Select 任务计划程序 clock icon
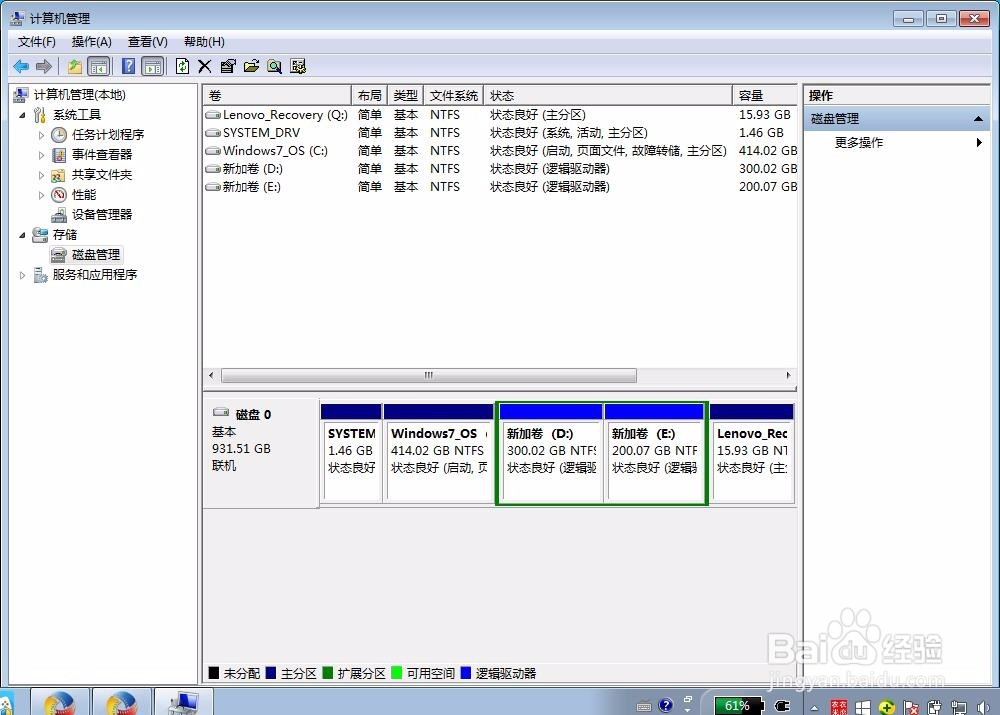The width and height of the screenshot is (1000, 715). point(59,135)
